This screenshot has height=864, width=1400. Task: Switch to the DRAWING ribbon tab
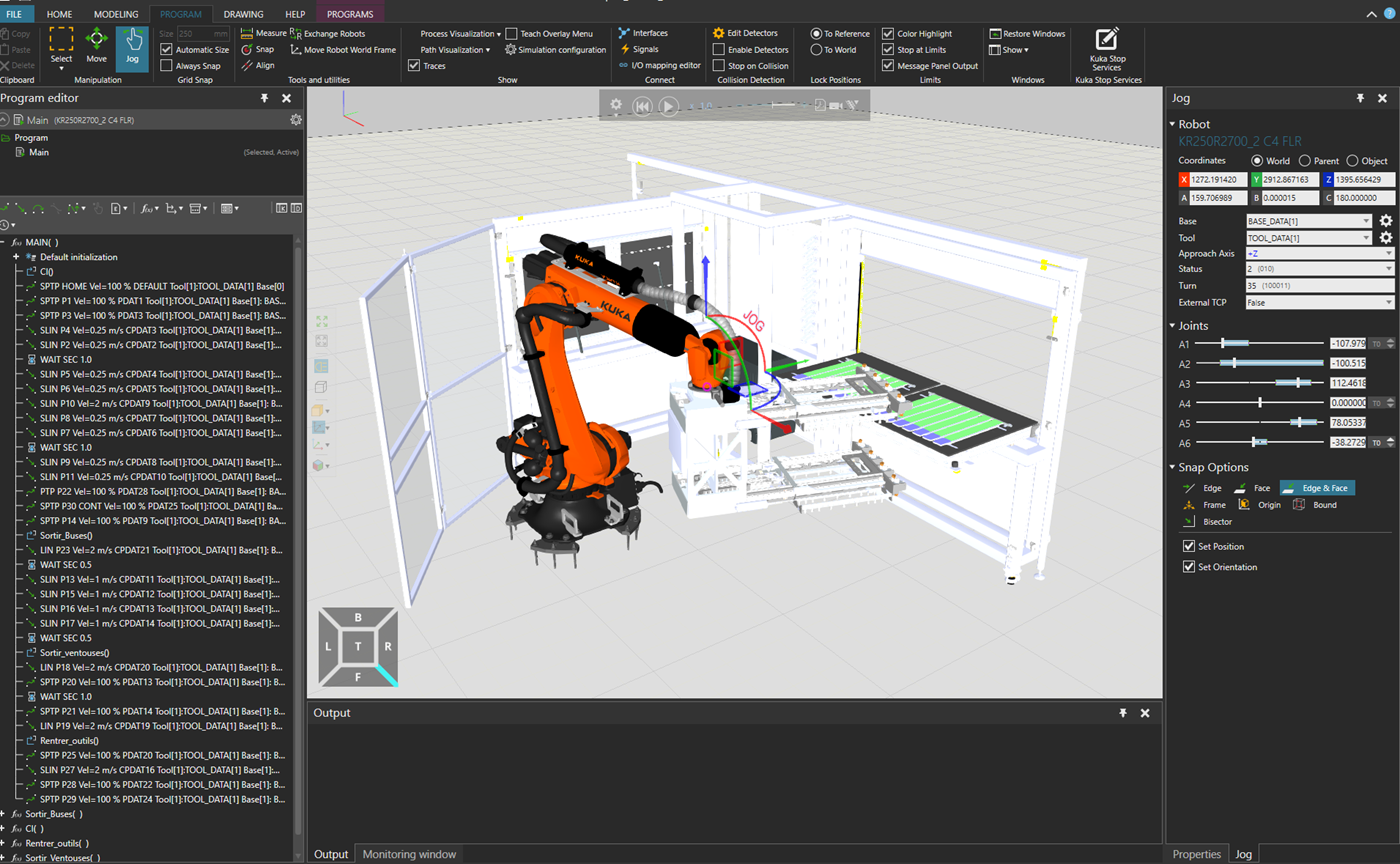pos(244,14)
